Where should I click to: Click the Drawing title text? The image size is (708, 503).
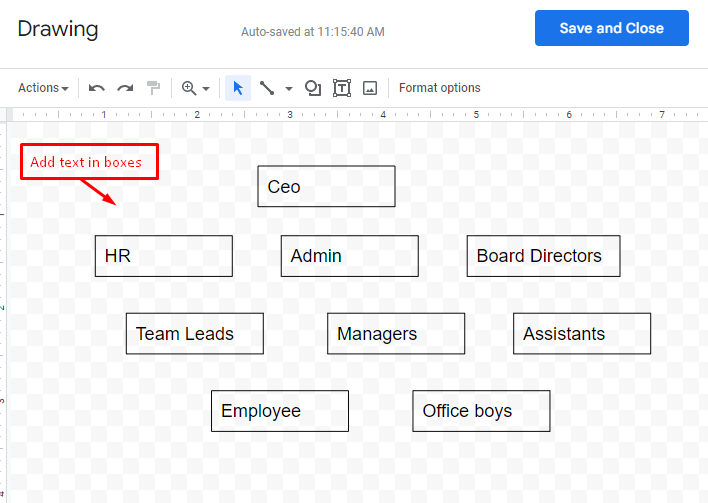click(58, 29)
